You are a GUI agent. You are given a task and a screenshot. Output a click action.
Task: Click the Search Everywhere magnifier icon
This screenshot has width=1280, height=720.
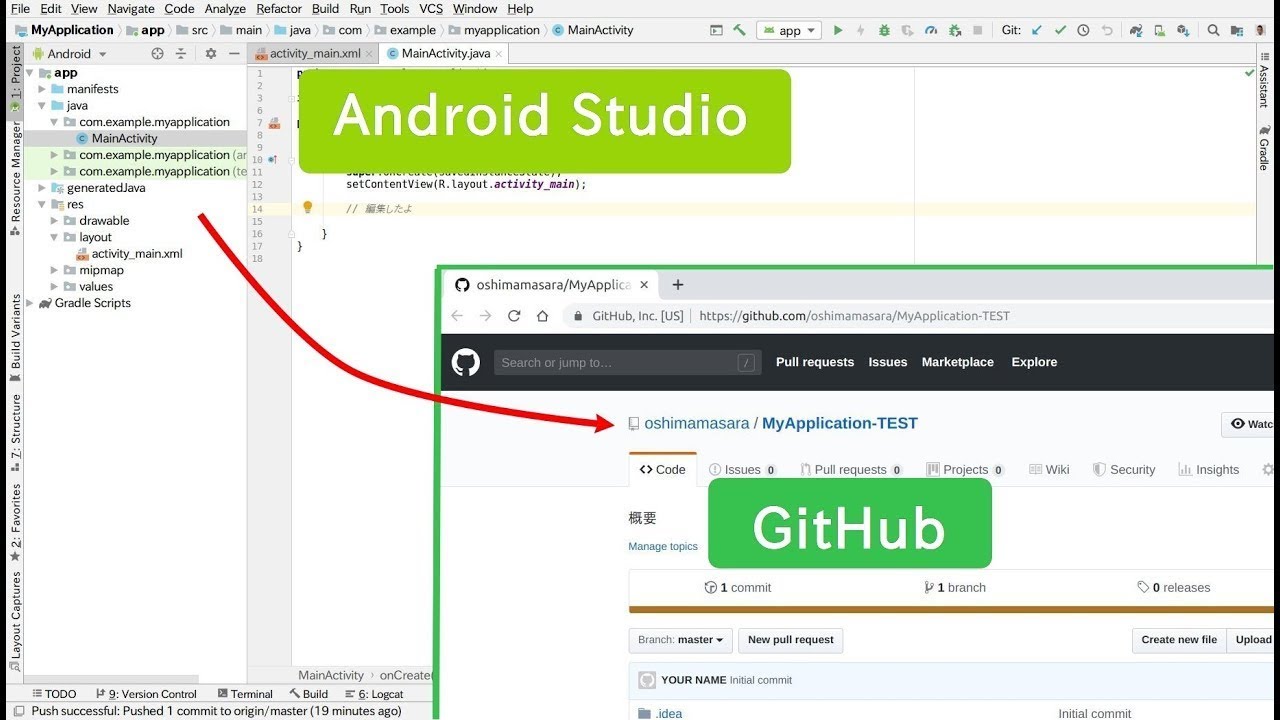point(1213,30)
